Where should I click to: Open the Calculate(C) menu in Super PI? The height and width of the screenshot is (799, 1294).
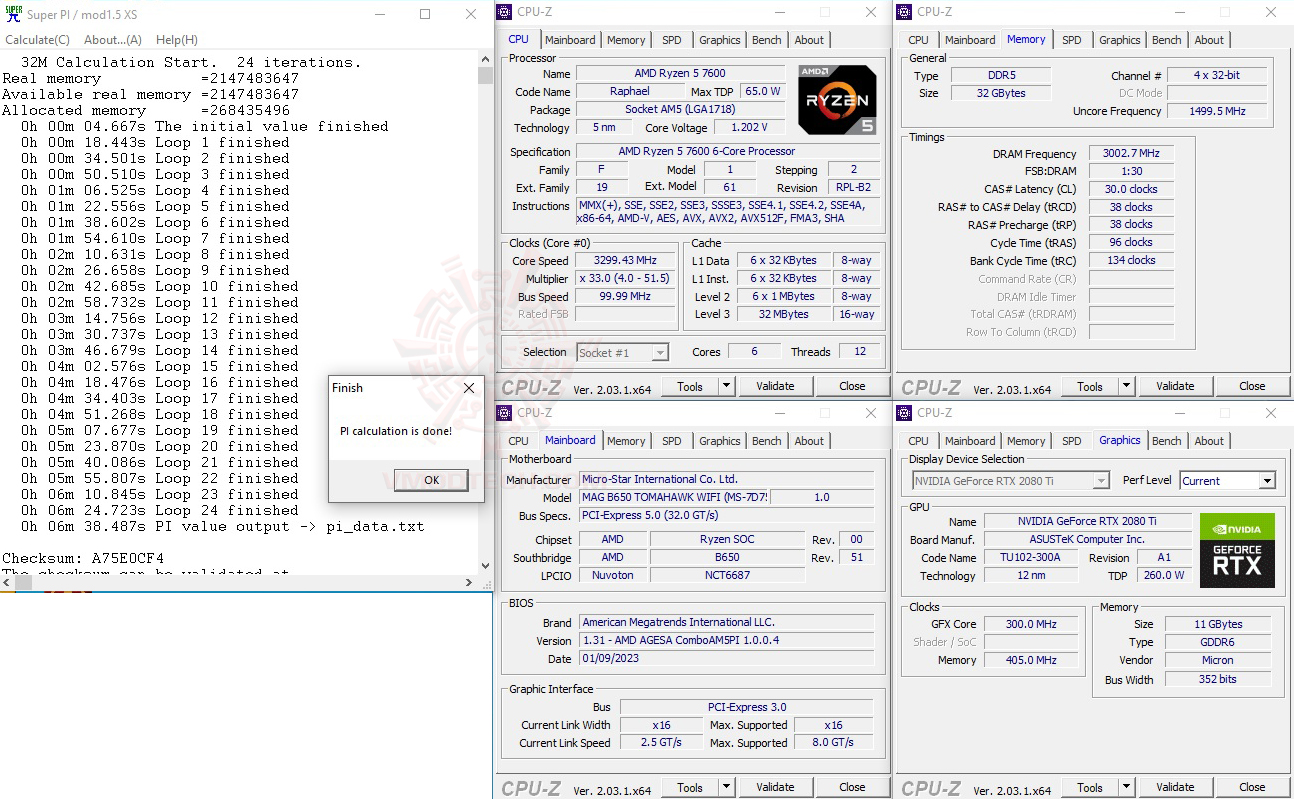(38, 40)
